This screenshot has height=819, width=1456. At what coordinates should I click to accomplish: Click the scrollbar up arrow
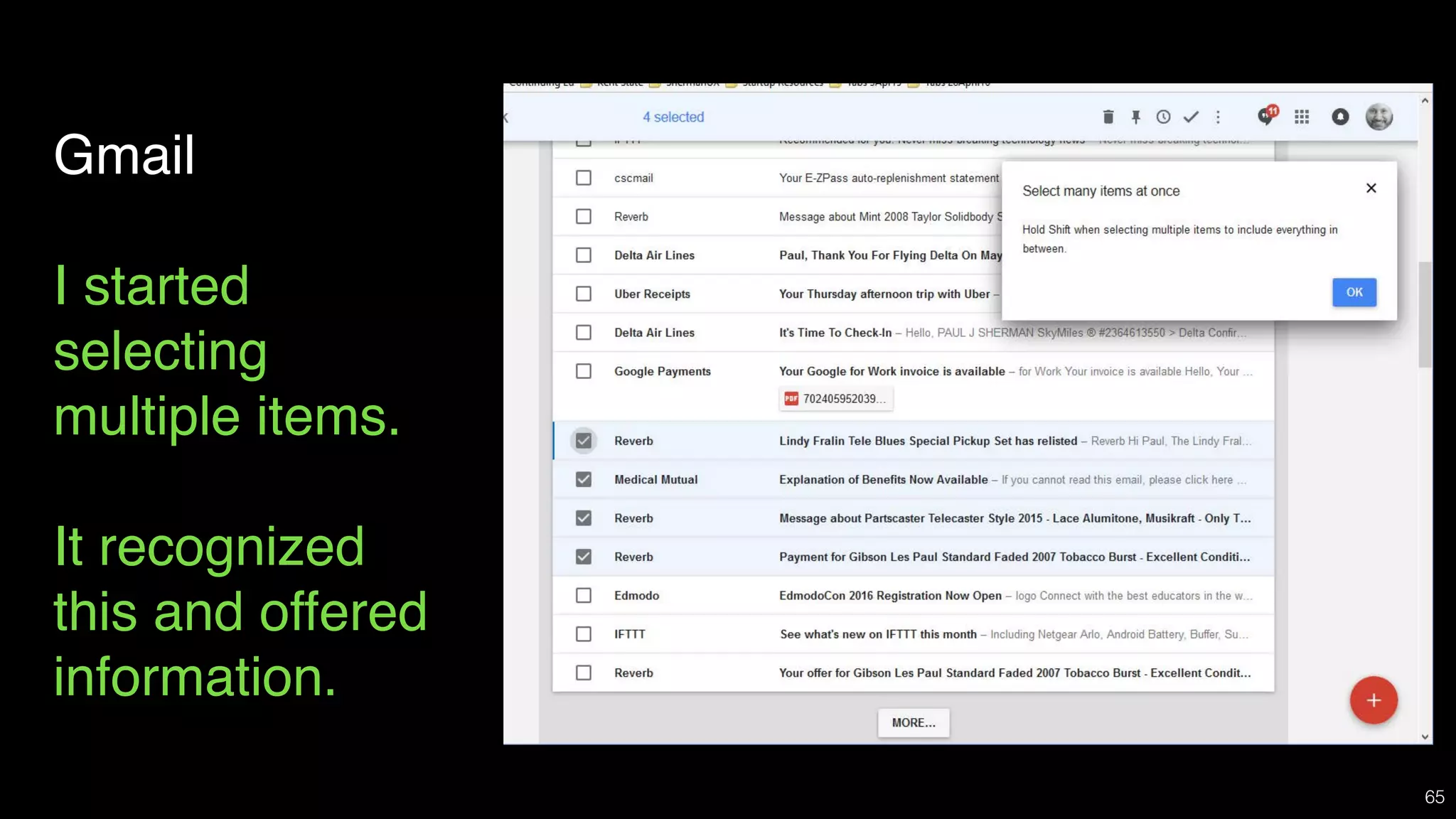[x=1425, y=101]
